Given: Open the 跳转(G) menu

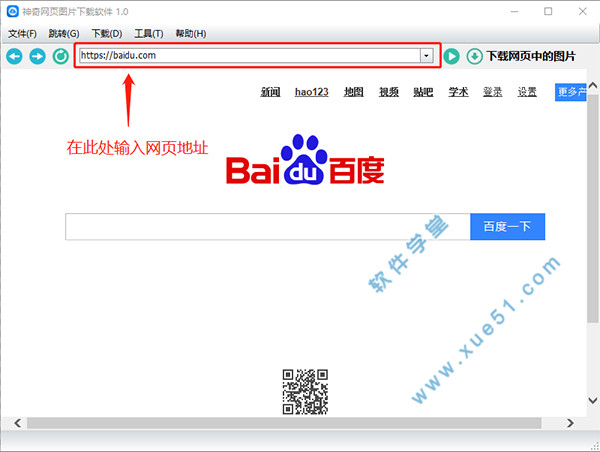Looking at the screenshot, I should [x=64, y=34].
